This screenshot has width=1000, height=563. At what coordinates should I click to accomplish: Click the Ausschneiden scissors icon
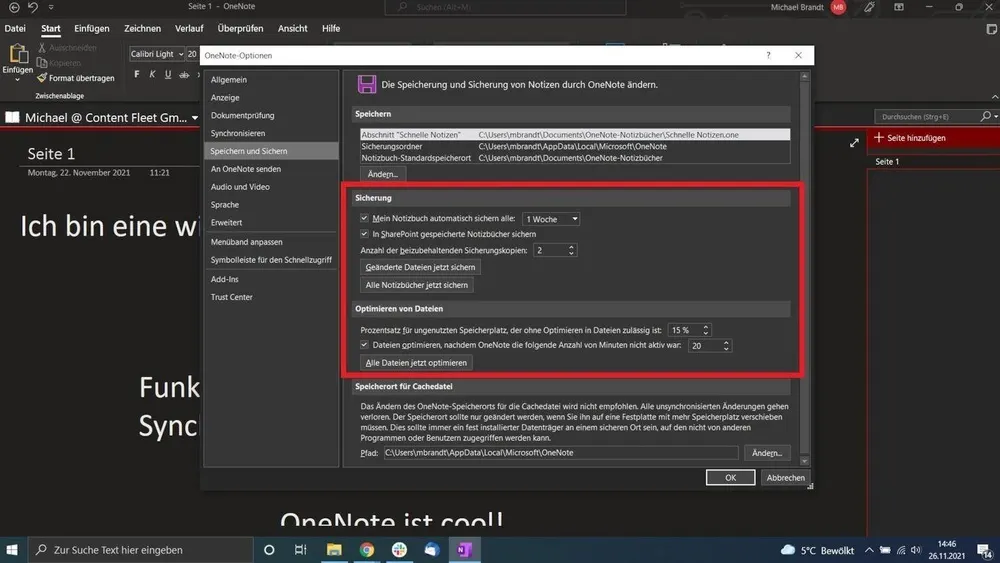[x=42, y=48]
